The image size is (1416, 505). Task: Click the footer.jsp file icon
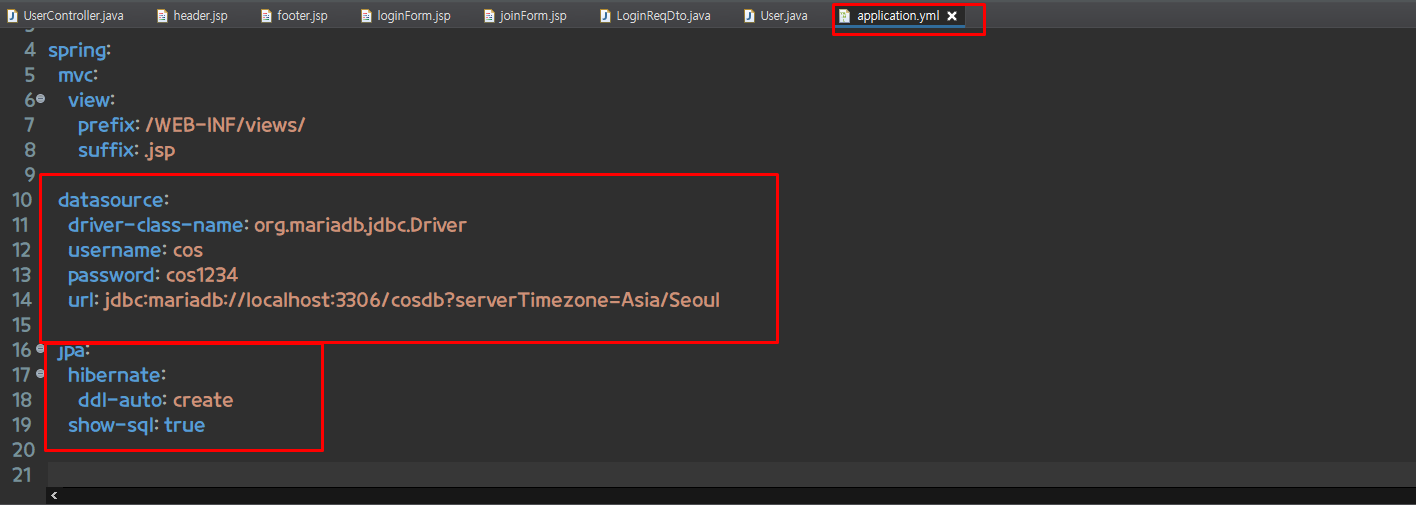click(x=266, y=16)
